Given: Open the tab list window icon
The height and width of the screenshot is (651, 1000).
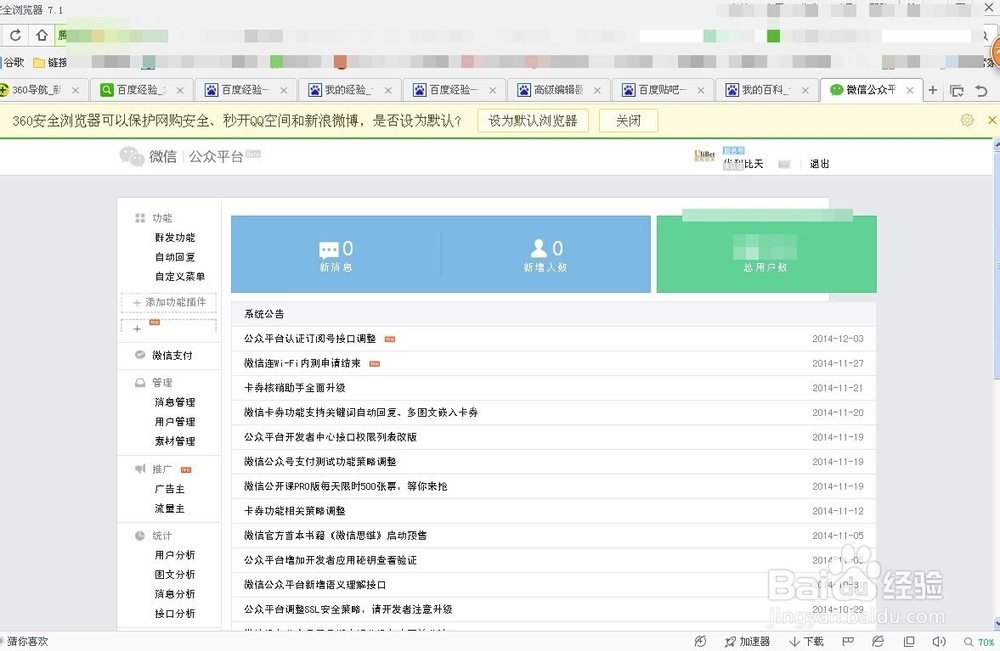Looking at the screenshot, I should tap(957, 91).
